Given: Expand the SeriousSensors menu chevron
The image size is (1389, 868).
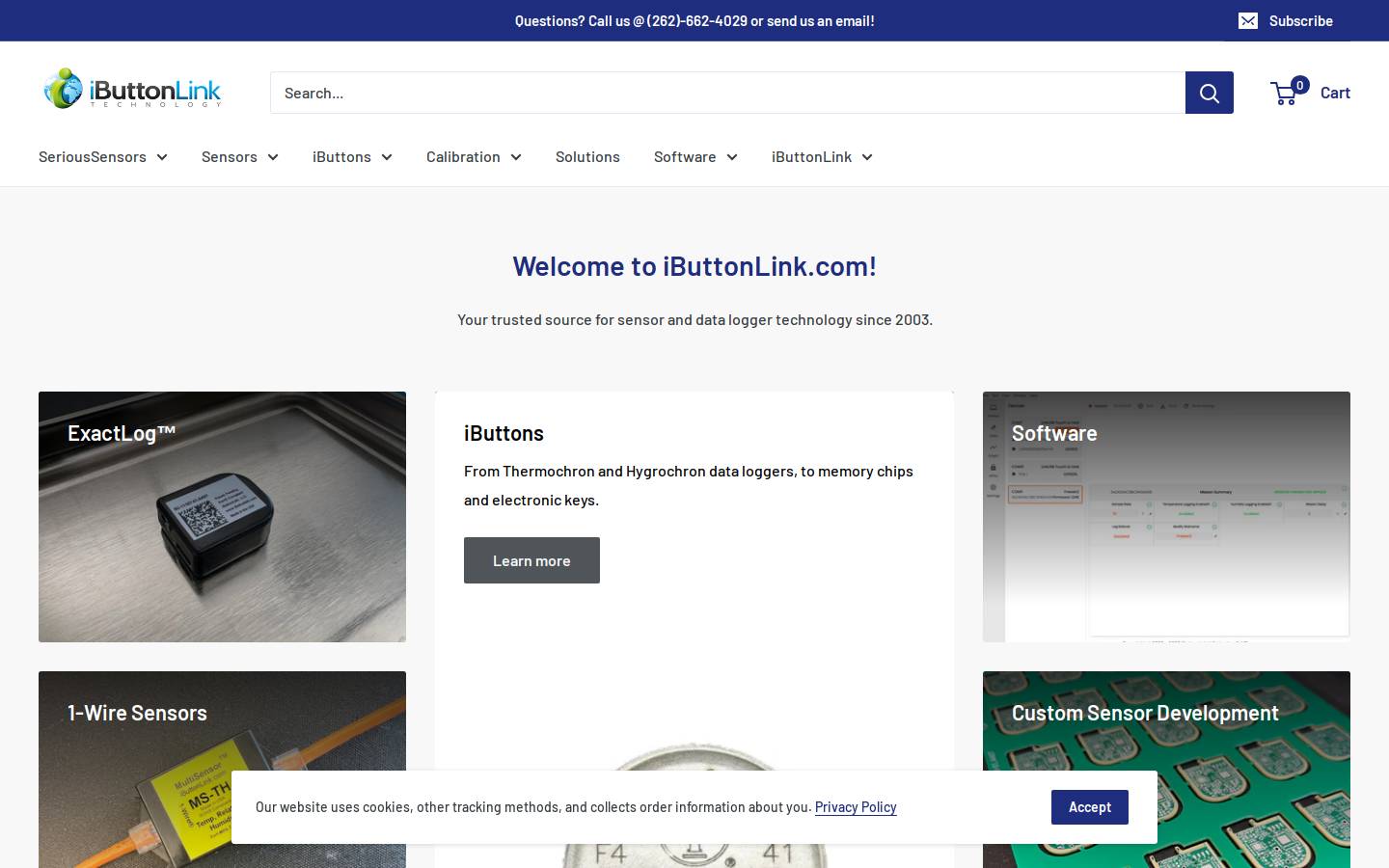Looking at the screenshot, I should click(161, 157).
